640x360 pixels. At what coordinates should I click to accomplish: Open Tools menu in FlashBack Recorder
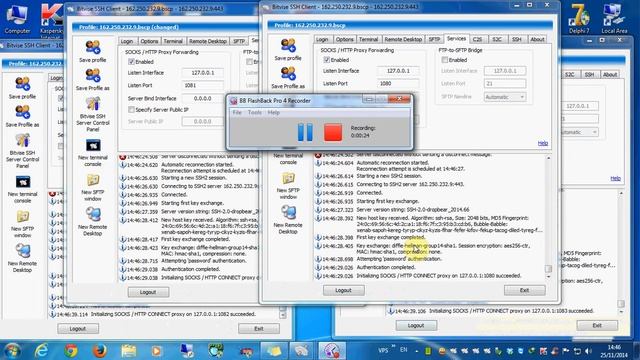click(x=255, y=112)
